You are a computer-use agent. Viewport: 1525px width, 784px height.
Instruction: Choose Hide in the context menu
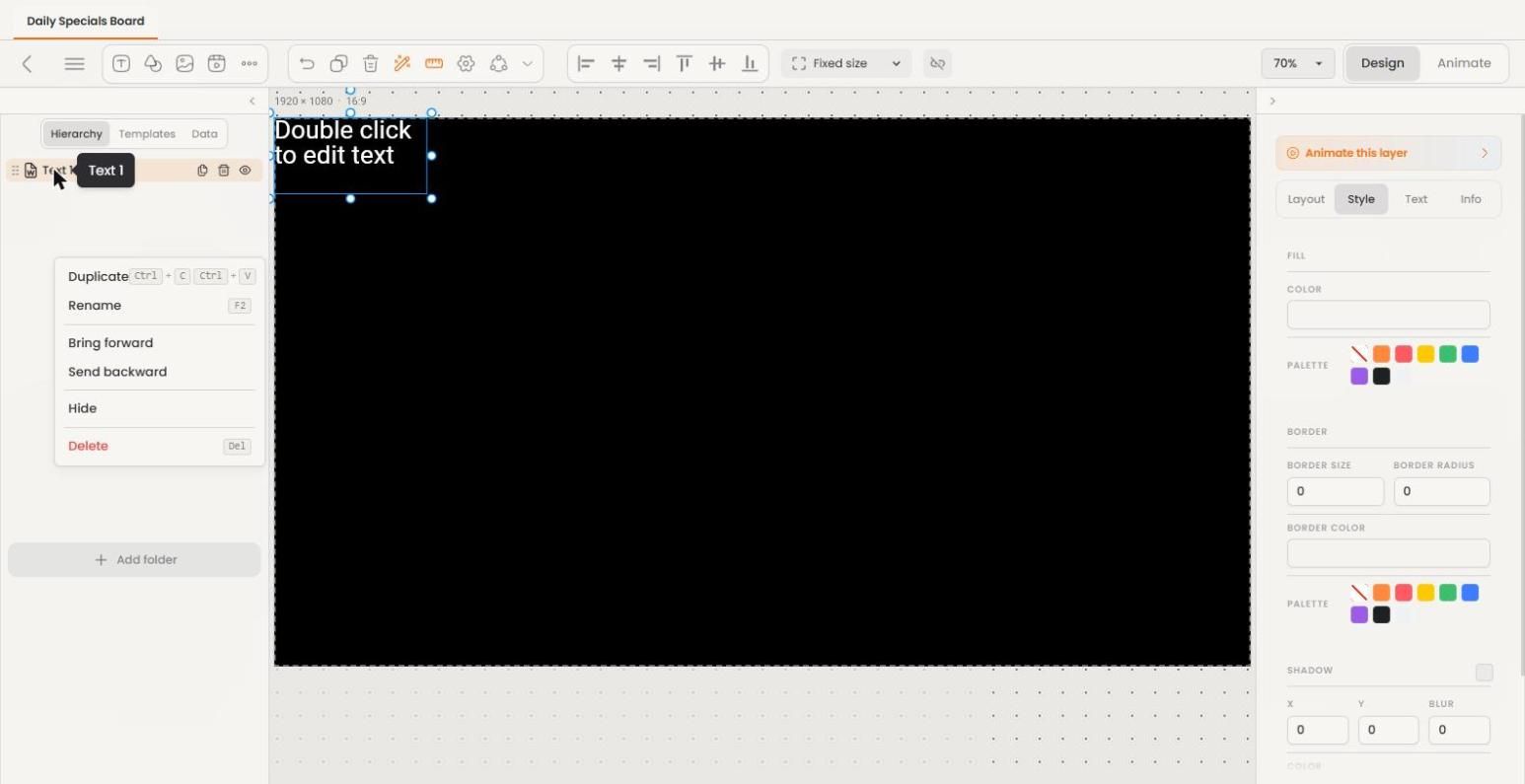point(161,408)
